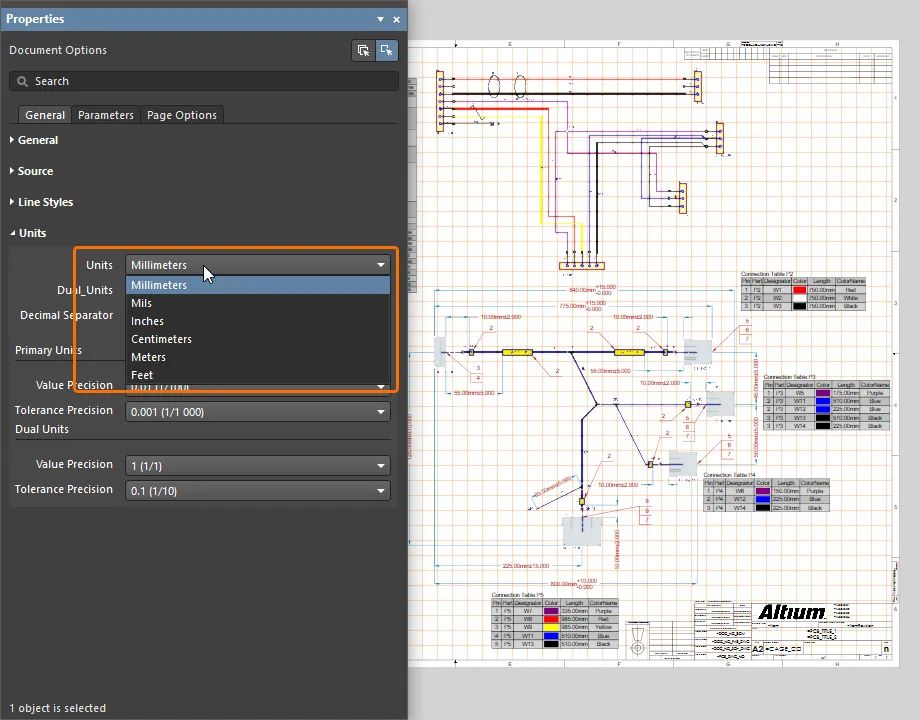Viewport: 920px width, 720px height.
Task: Open the 0.001 Tolerance Precision dropdown
Action: [257, 412]
